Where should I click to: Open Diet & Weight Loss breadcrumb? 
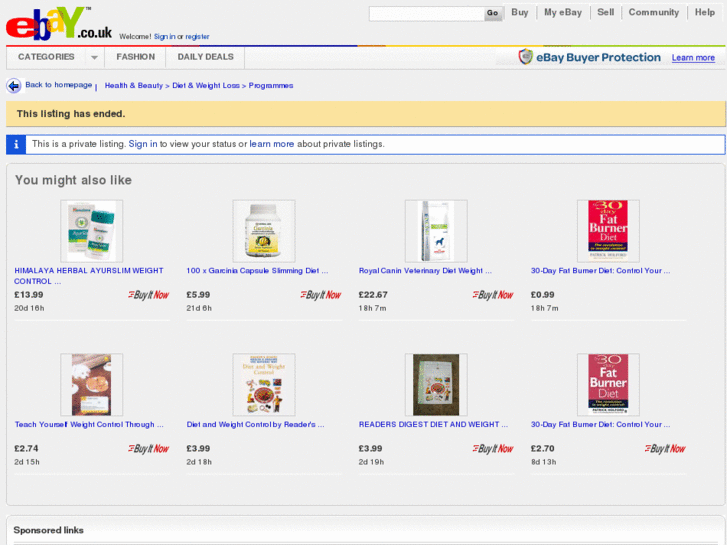pos(206,86)
